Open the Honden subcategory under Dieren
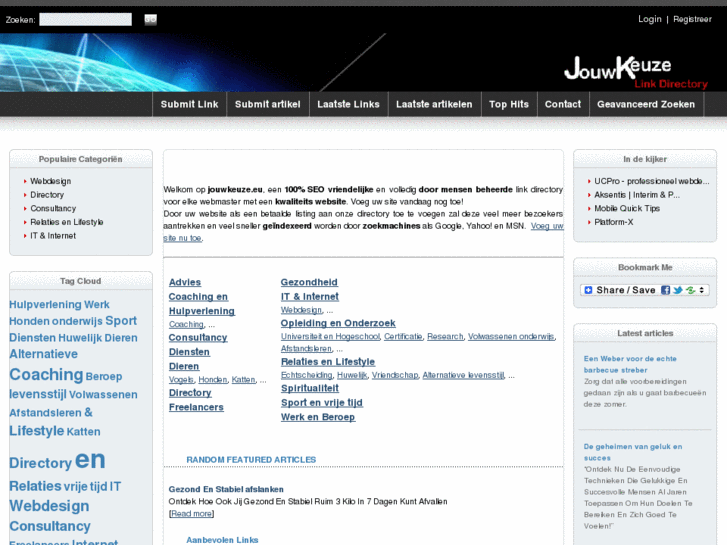The width and height of the screenshot is (727, 545). (x=213, y=379)
